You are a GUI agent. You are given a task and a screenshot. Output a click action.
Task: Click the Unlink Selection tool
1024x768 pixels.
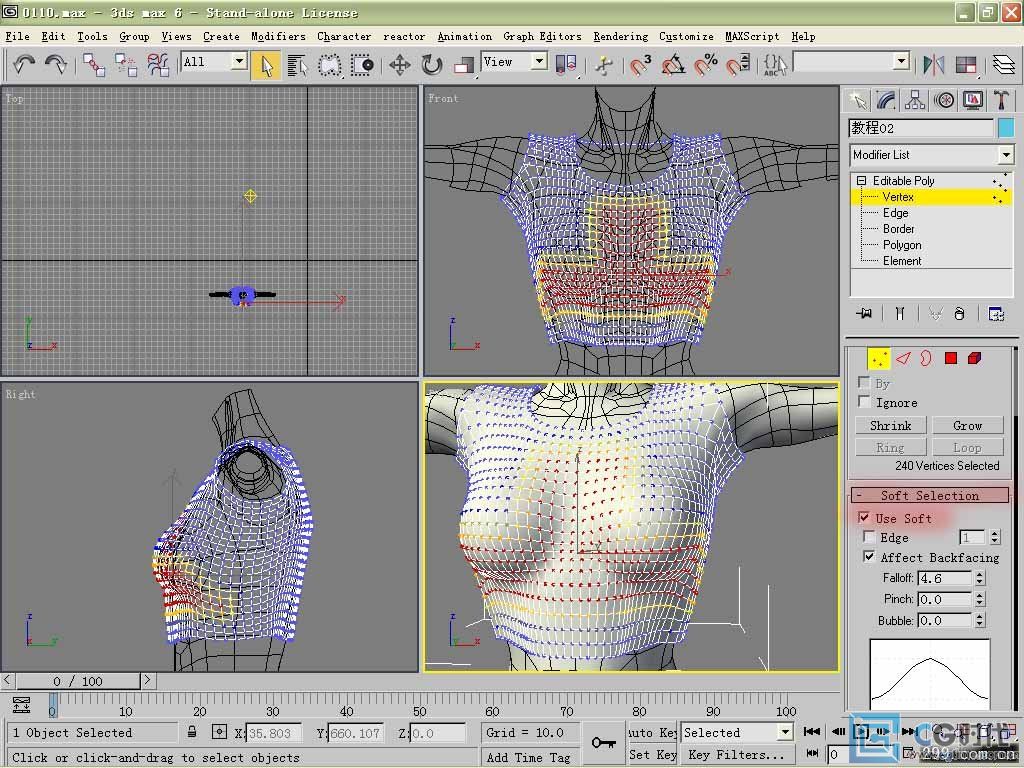coord(125,65)
